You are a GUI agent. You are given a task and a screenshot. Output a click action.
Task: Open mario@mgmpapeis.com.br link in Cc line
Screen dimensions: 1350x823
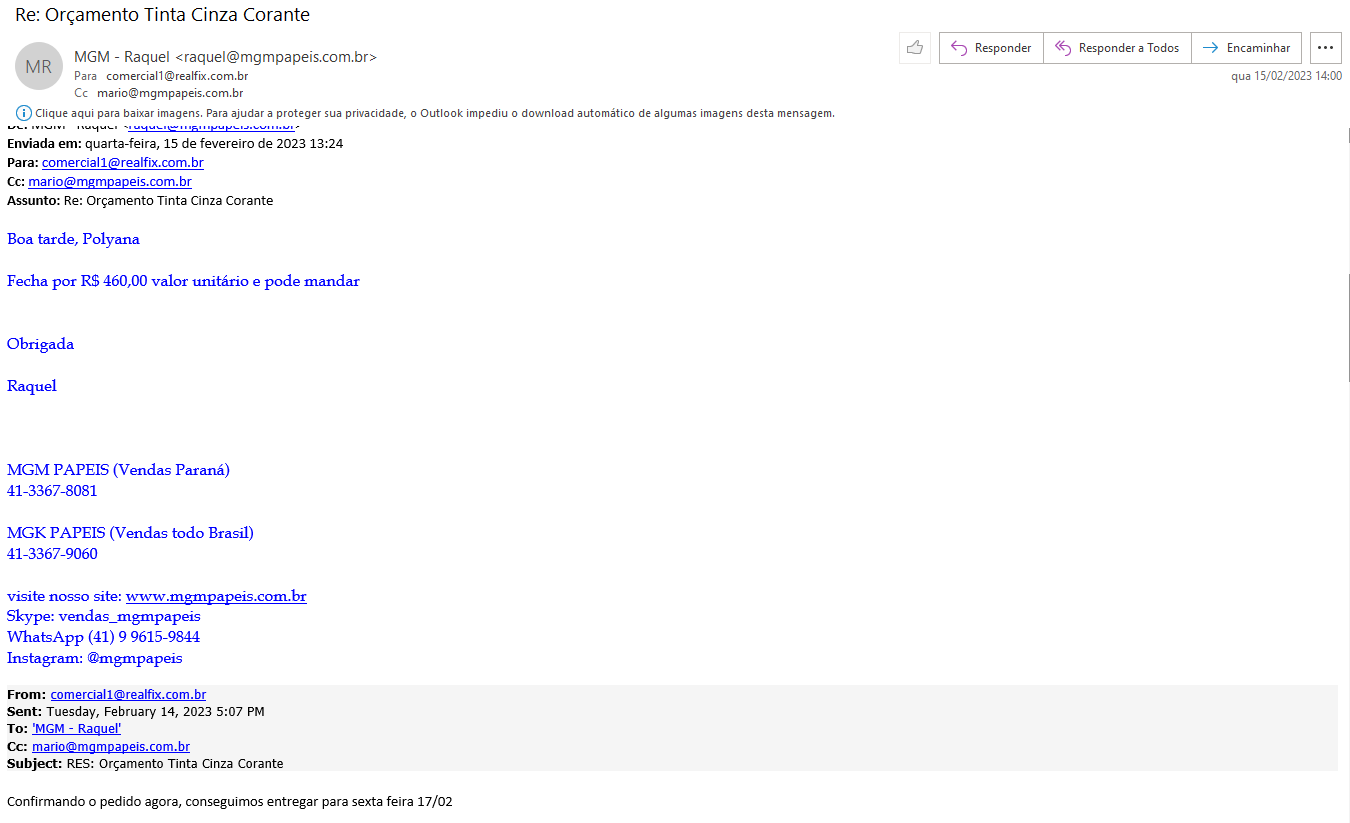pos(110,182)
